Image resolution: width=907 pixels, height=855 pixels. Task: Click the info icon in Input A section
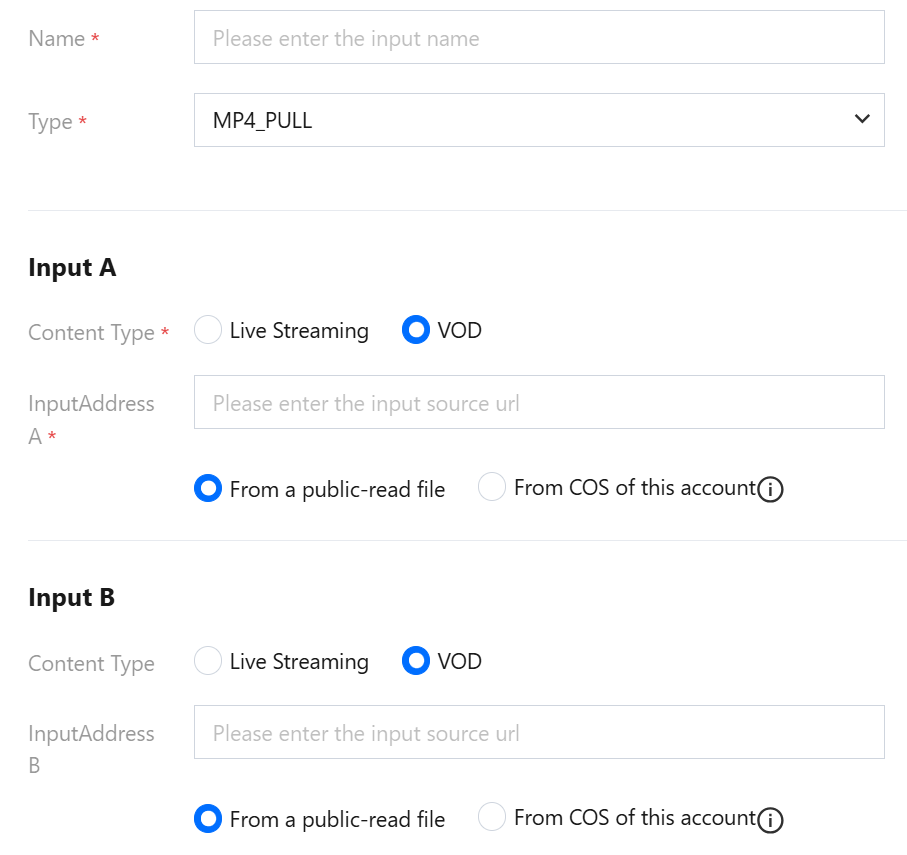770,490
